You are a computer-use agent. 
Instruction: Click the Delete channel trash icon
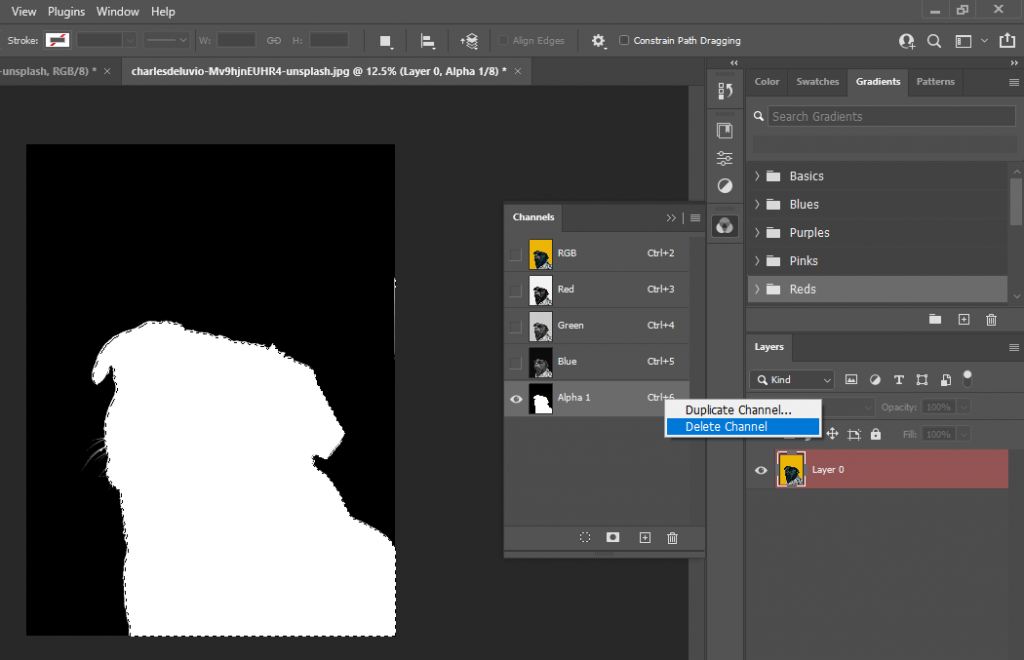(x=672, y=537)
